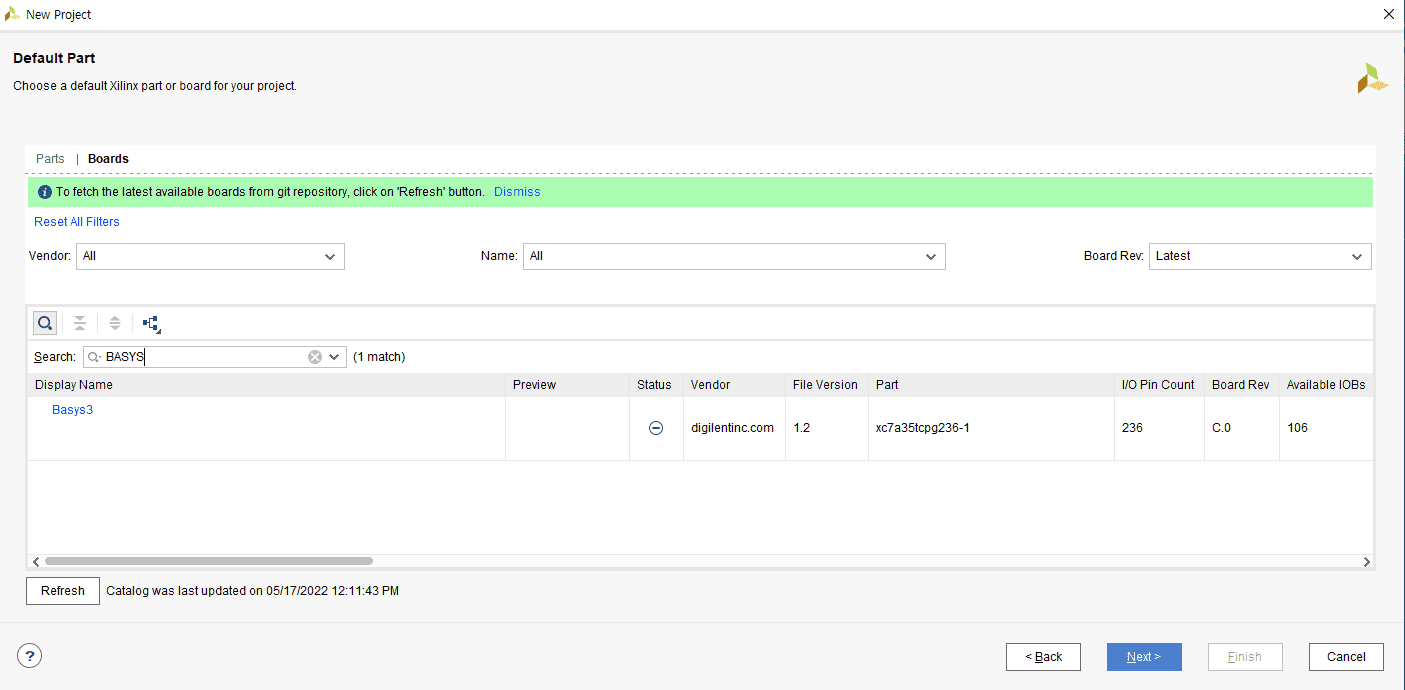The width and height of the screenshot is (1405, 690).
Task: Click the catalog last updated timestamp text
Action: tap(252, 591)
